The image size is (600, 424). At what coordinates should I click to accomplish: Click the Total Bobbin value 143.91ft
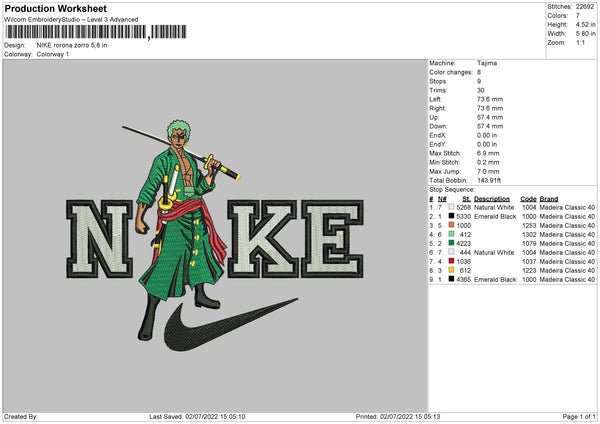click(x=489, y=180)
